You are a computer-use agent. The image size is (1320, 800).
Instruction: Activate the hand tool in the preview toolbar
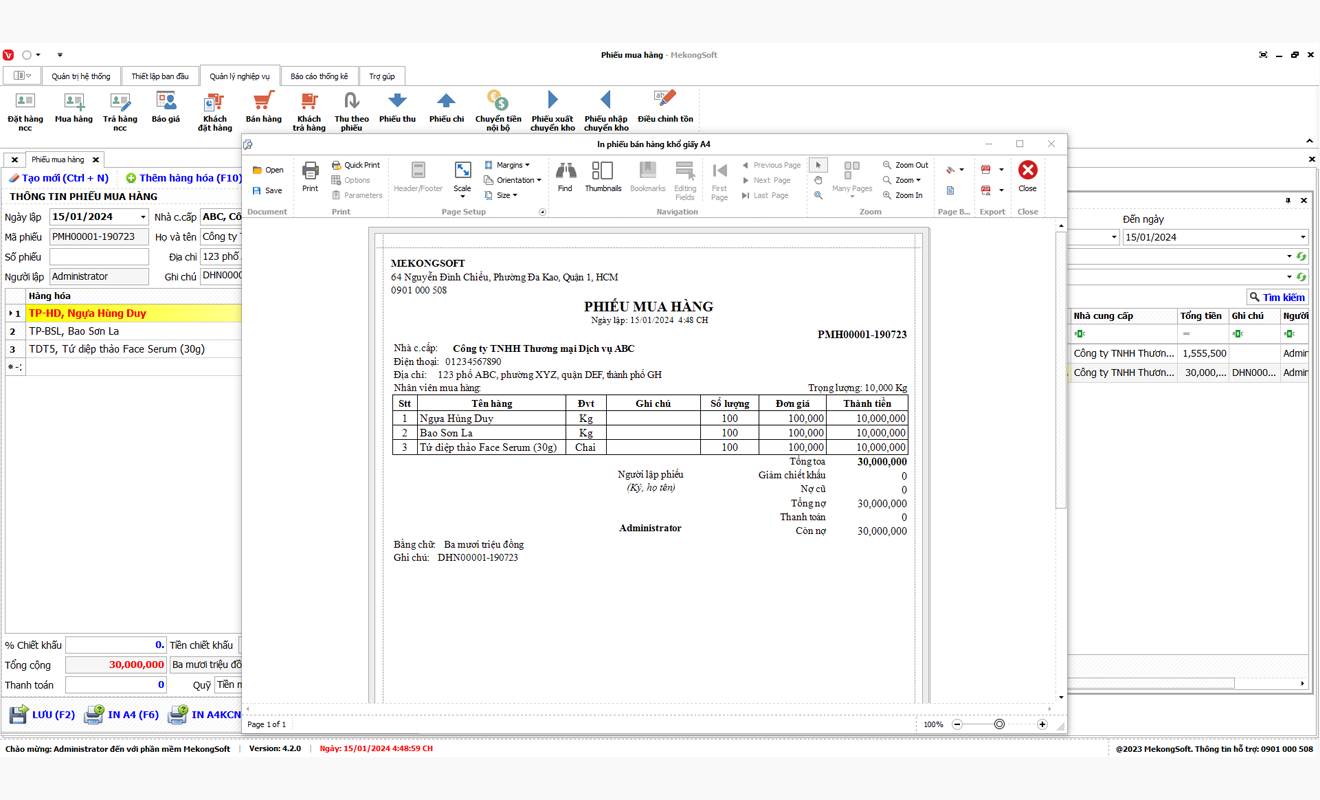tap(818, 180)
